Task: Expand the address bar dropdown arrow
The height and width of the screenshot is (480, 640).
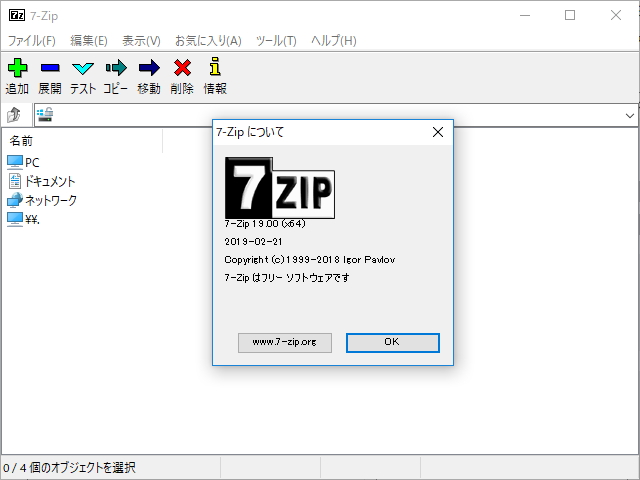Action: (630, 116)
